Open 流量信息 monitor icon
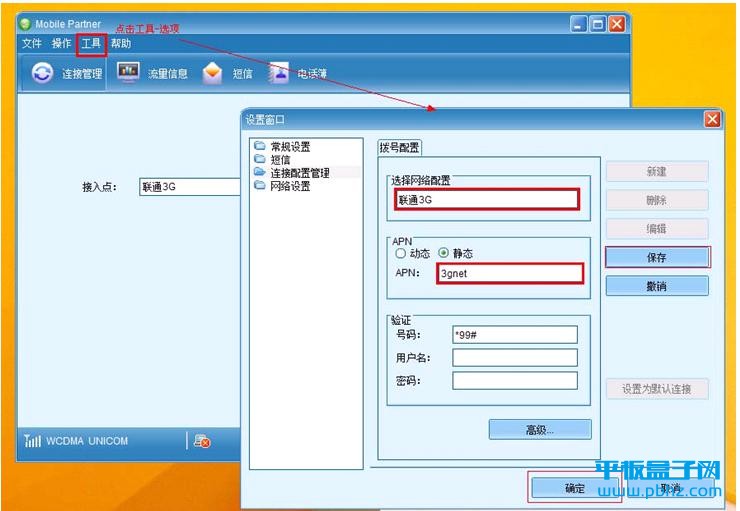The width and height of the screenshot is (740, 511). tap(128, 73)
